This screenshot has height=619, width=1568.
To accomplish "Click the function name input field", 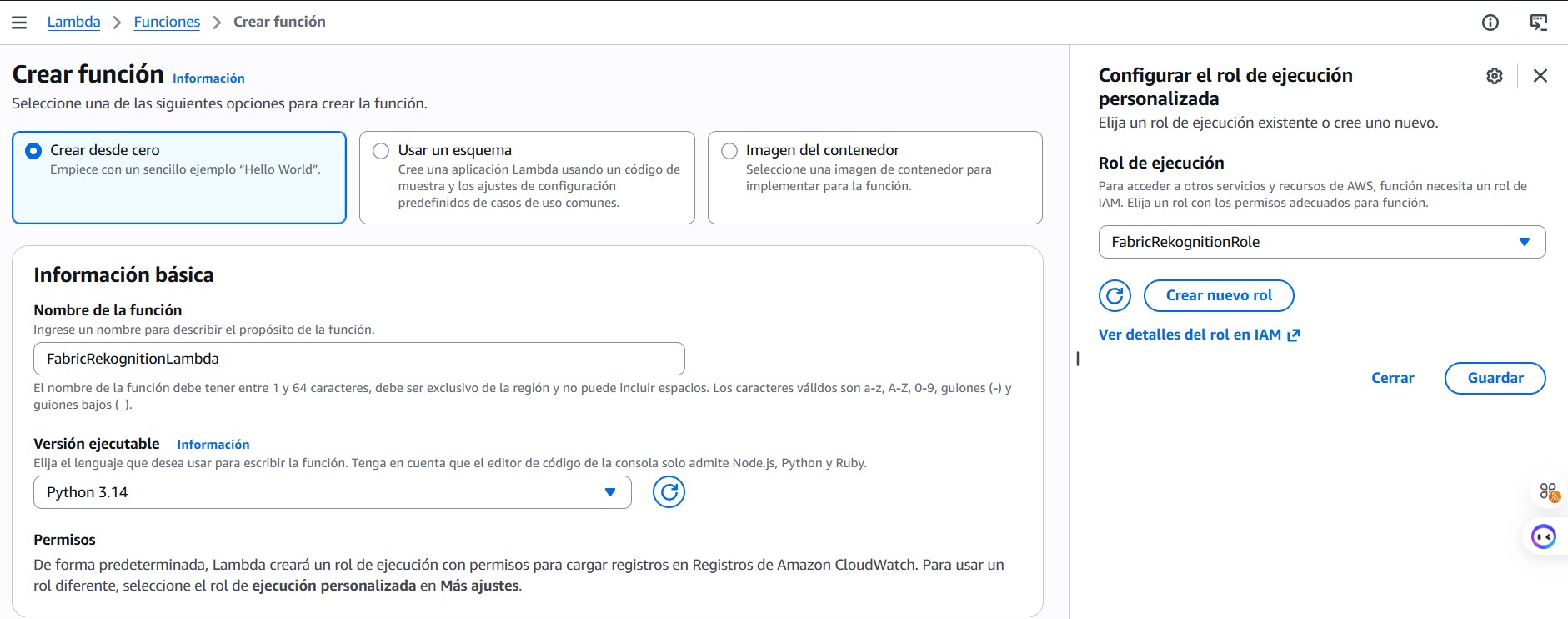I will pos(359,359).
